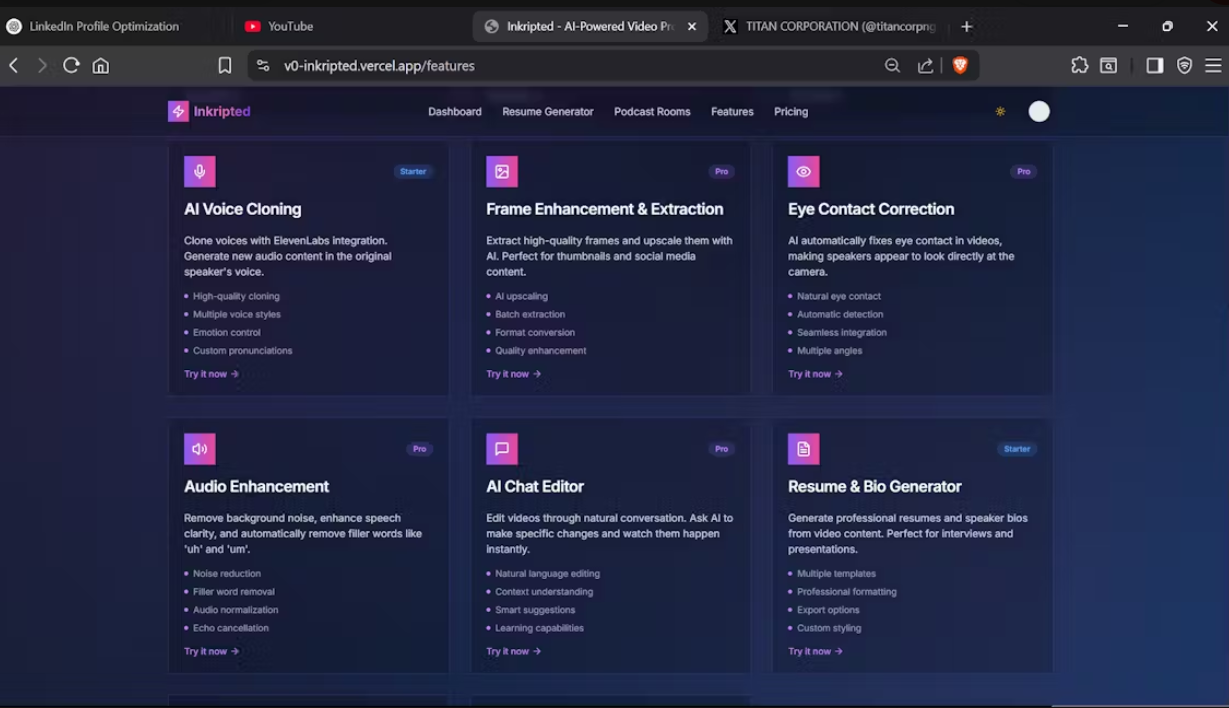Click the Audio Enhancement heading
Screen dimensions: 1229x708
pyautogui.click(x=257, y=486)
